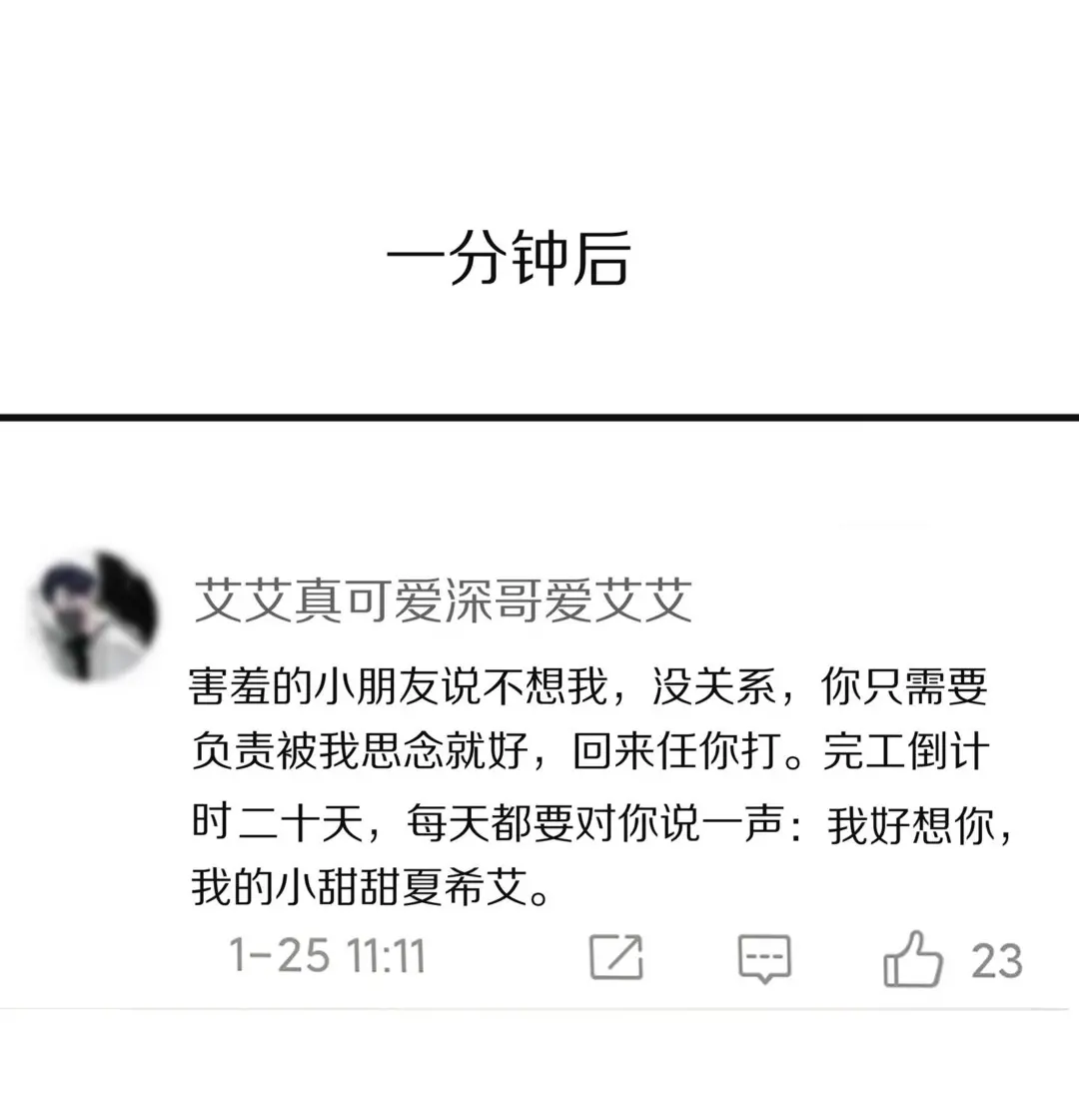Click the closing line 我的小甜甜夏希艾
1079x1120 pixels.
pyautogui.click(x=360, y=888)
